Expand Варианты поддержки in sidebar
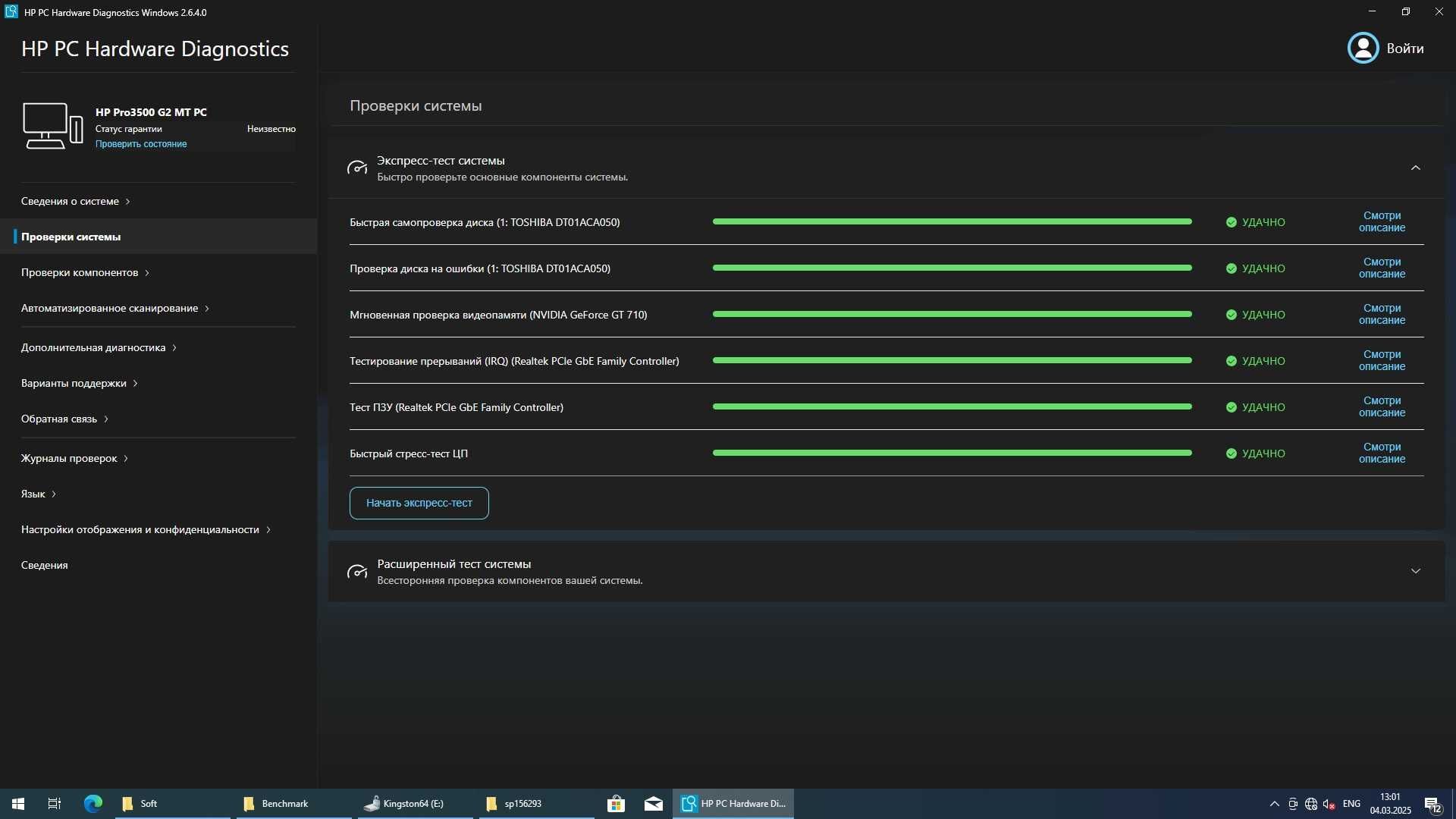This screenshot has width=1456, height=819. click(80, 383)
